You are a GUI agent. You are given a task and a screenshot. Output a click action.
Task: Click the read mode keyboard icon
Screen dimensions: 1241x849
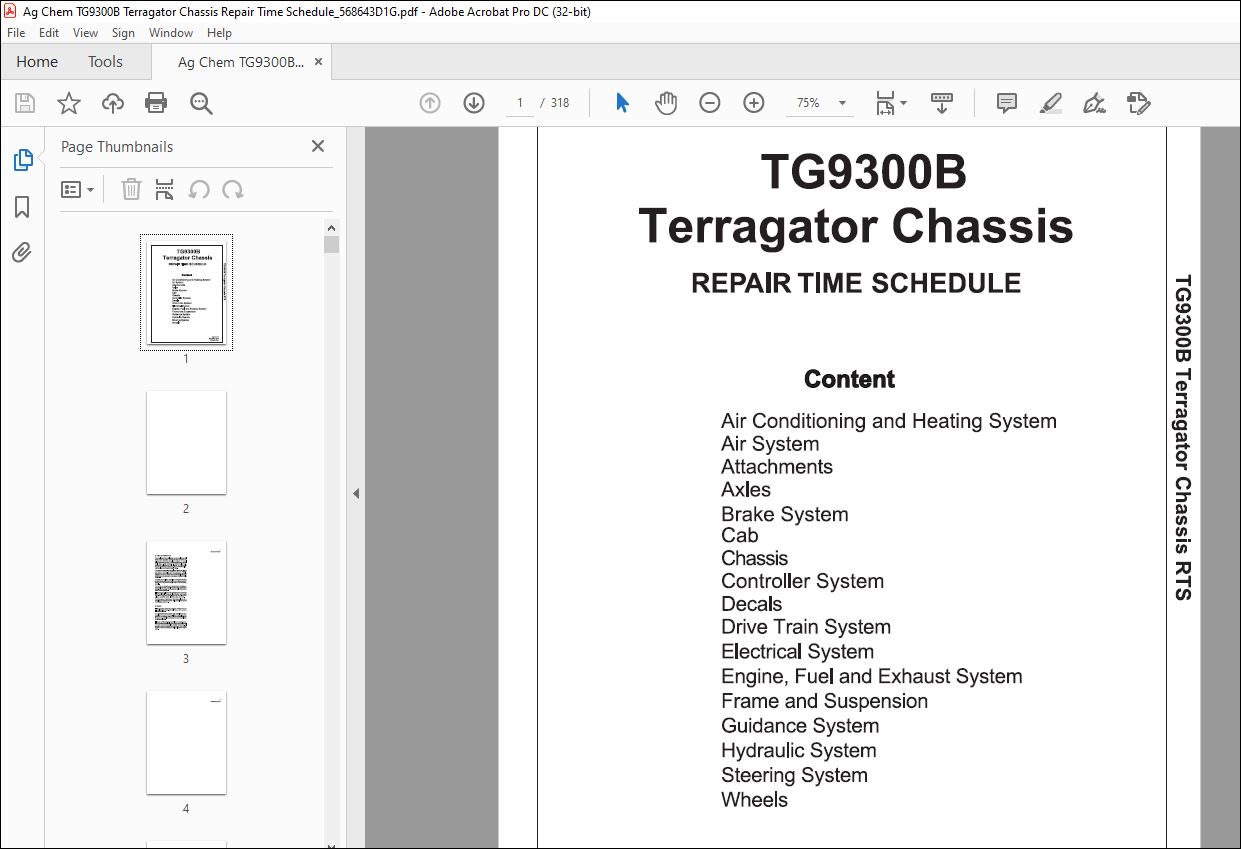pos(941,103)
